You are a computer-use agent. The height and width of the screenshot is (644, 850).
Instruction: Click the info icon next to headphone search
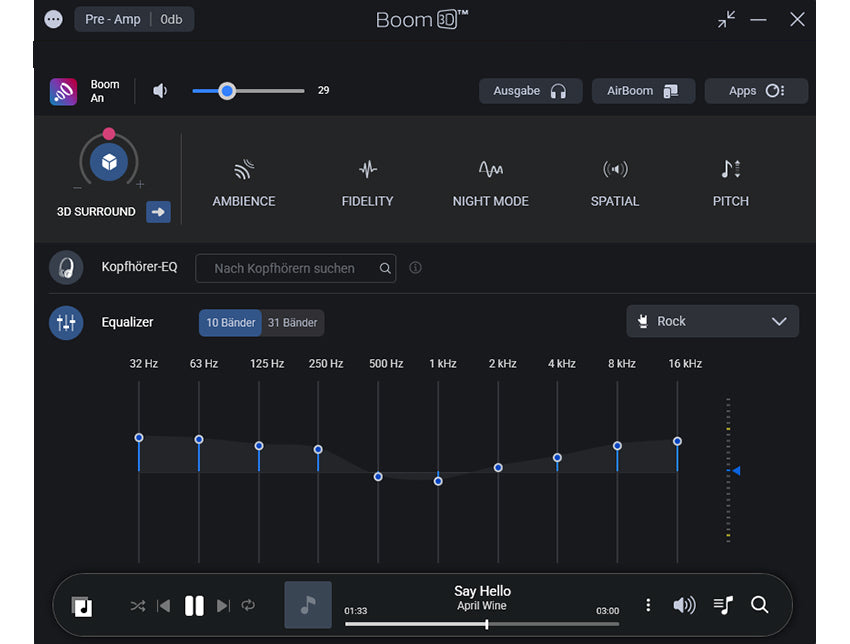(415, 268)
